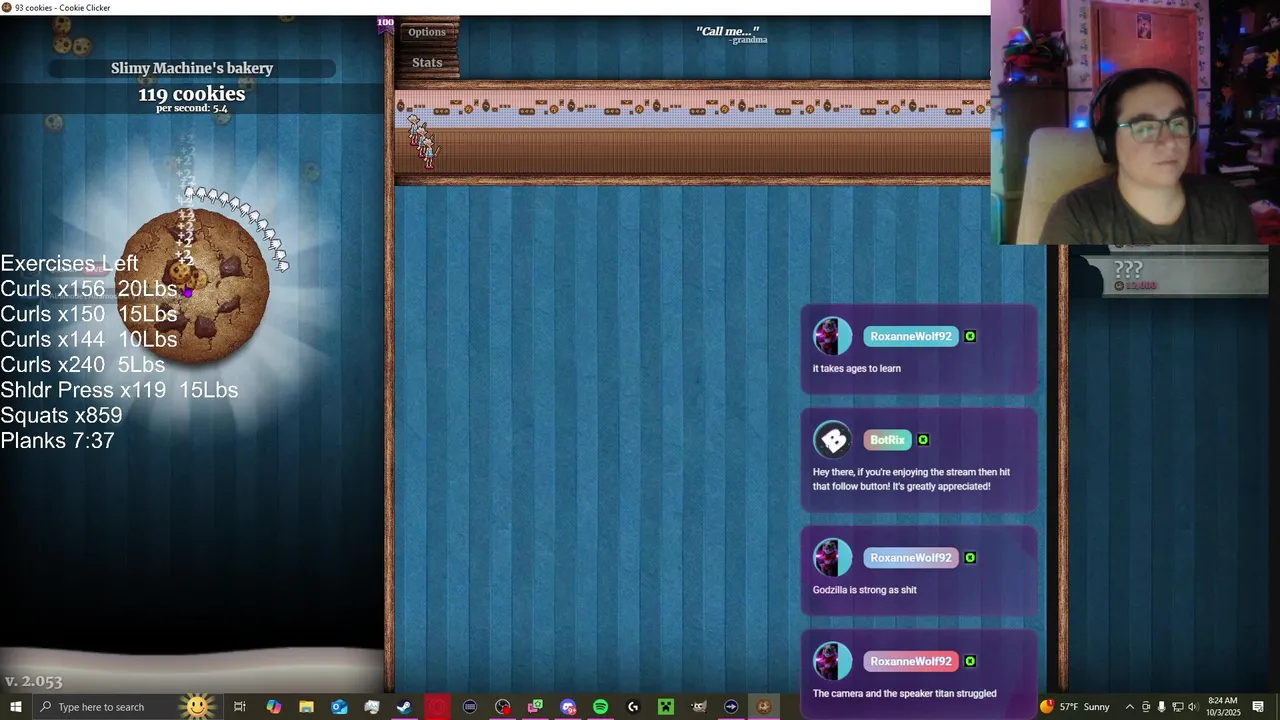Open the weather widget showing 57°F Sunny

1075,707
